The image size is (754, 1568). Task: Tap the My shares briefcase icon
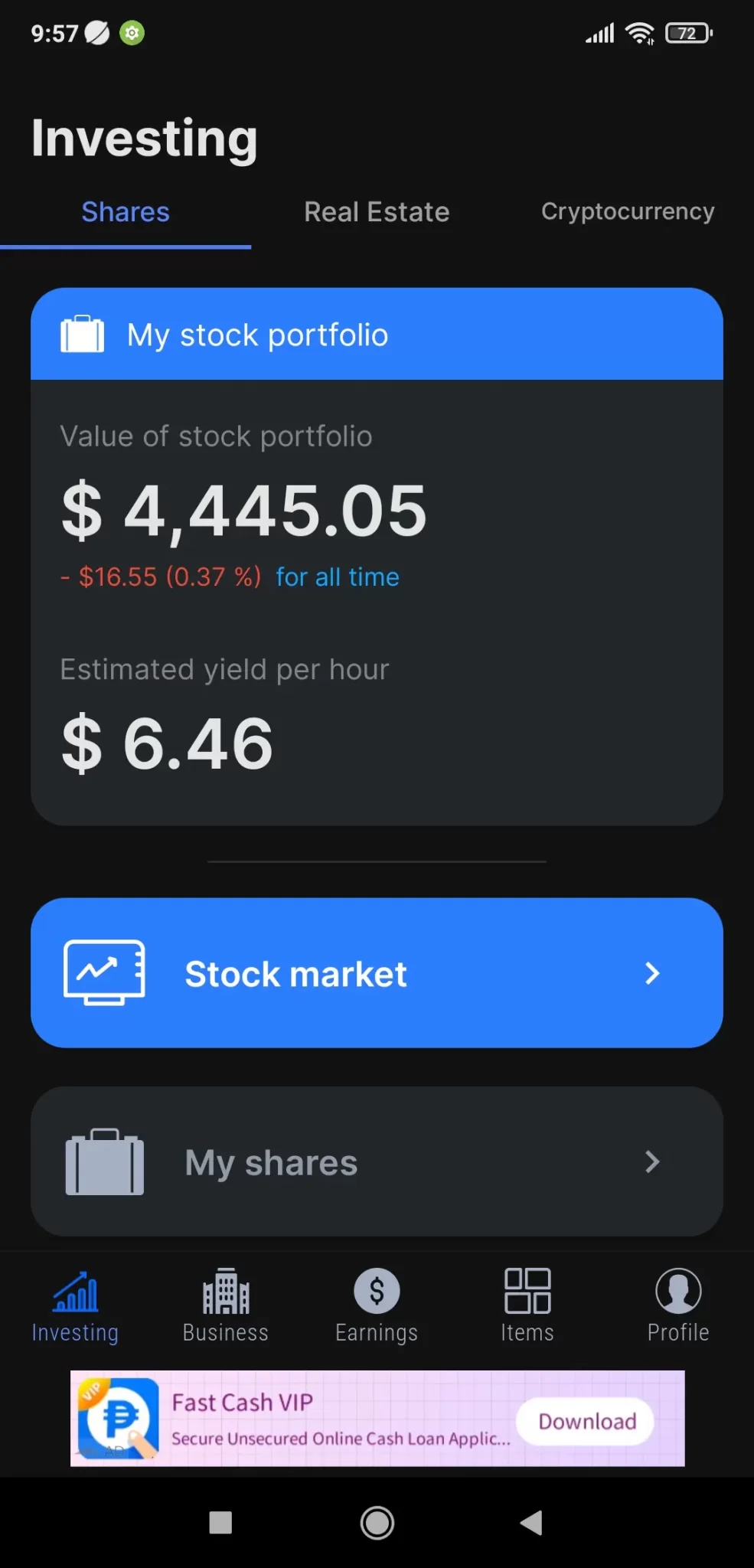[104, 1161]
